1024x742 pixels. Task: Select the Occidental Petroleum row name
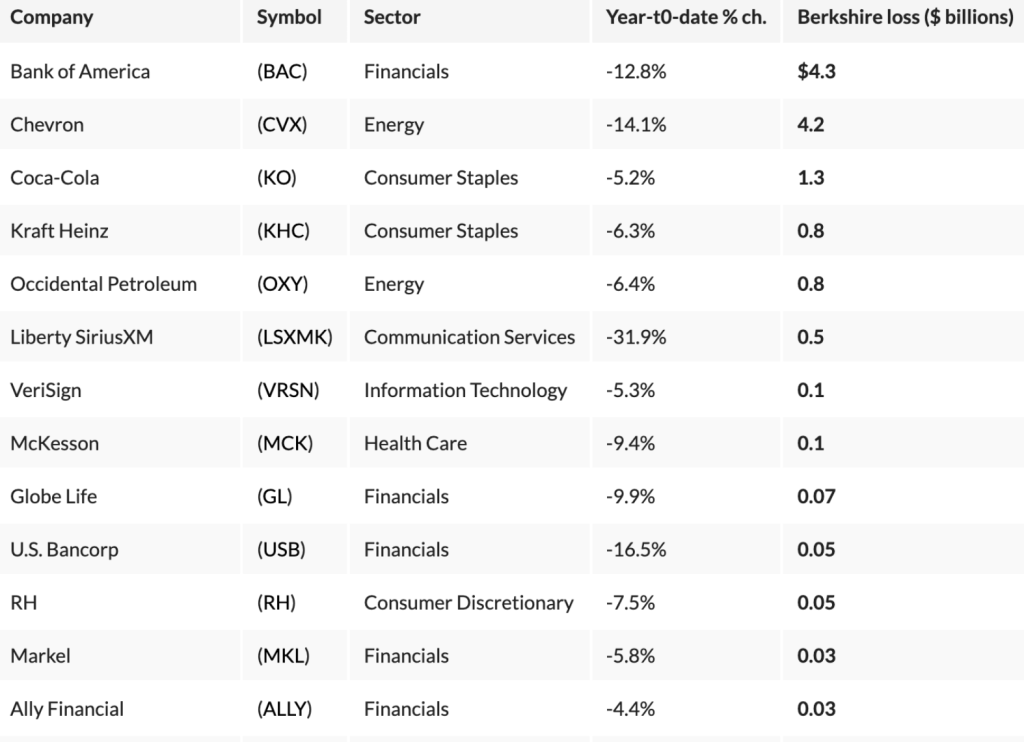tap(103, 284)
